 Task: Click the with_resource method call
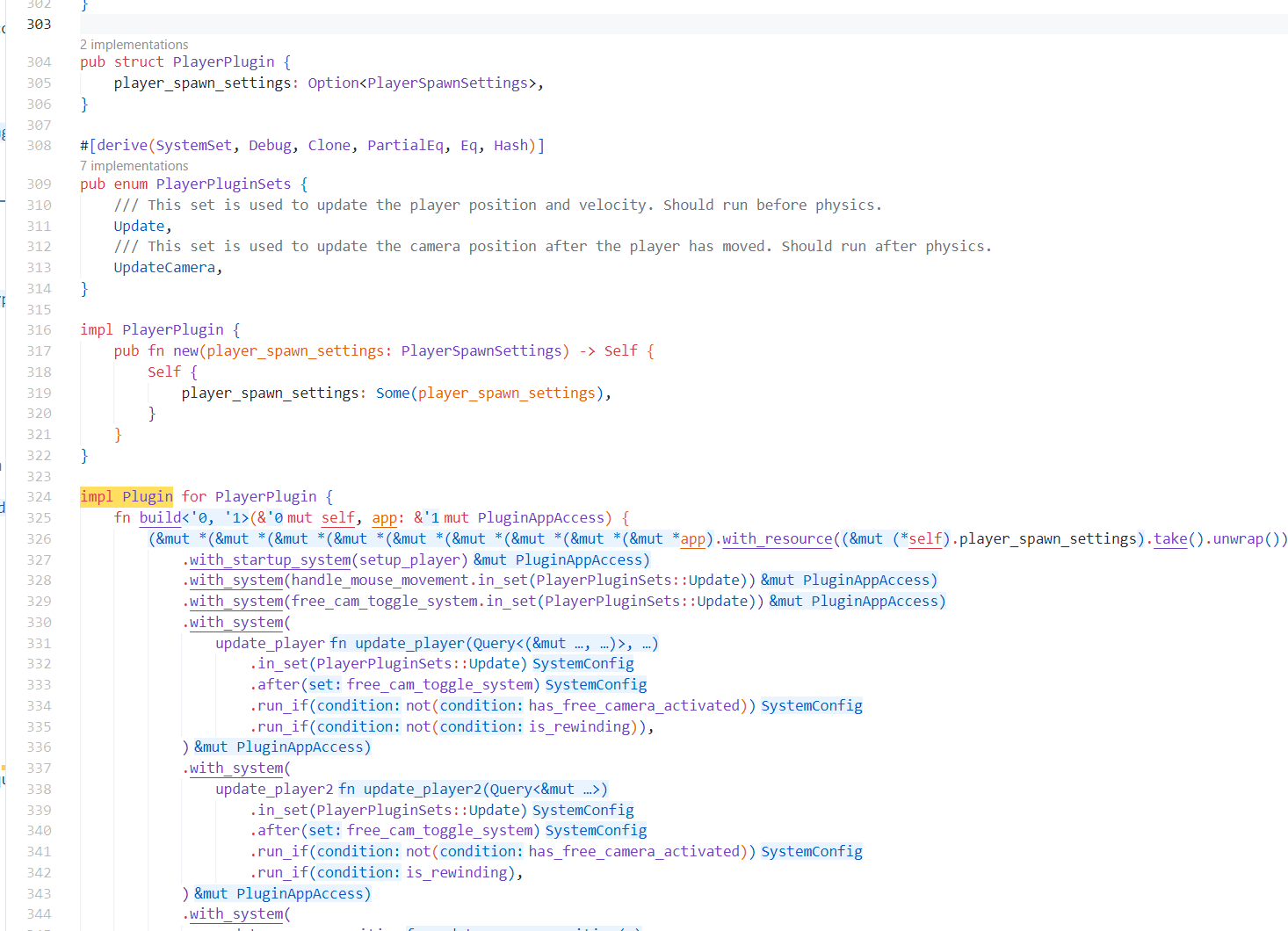778,539
